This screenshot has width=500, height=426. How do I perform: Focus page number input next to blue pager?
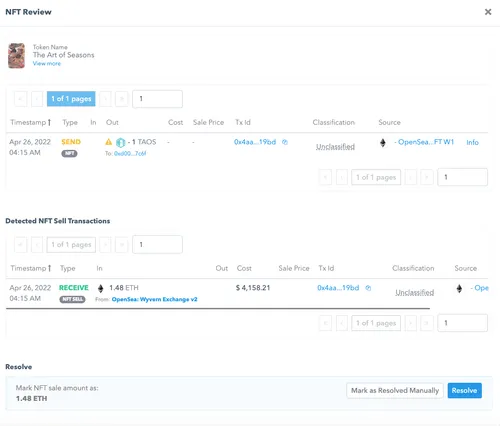click(157, 99)
